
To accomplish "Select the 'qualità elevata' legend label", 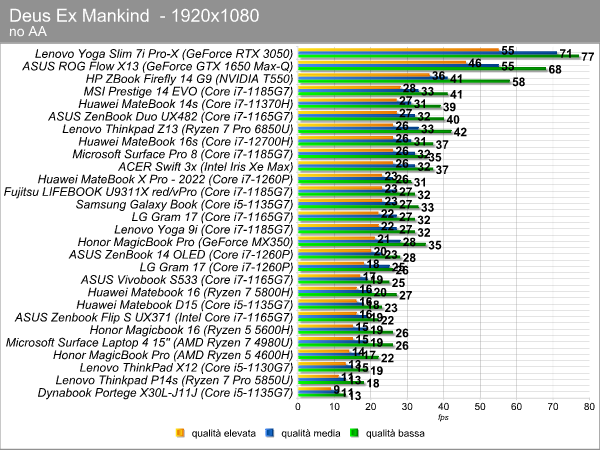I will 223,433.
